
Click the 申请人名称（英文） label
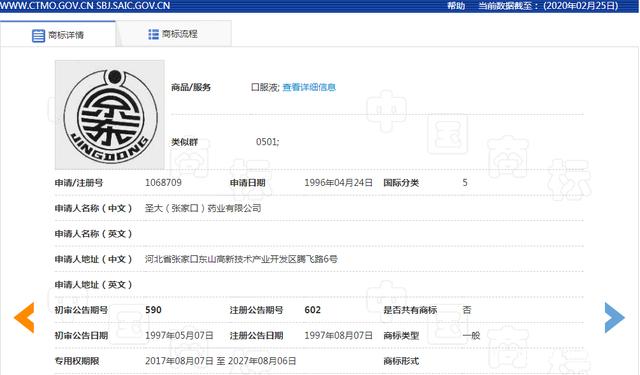click(x=93, y=233)
